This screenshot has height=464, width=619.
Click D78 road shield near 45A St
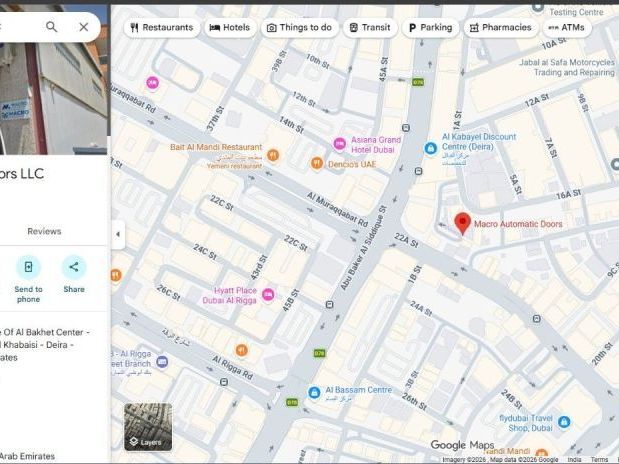pyautogui.click(x=418, y=82)
